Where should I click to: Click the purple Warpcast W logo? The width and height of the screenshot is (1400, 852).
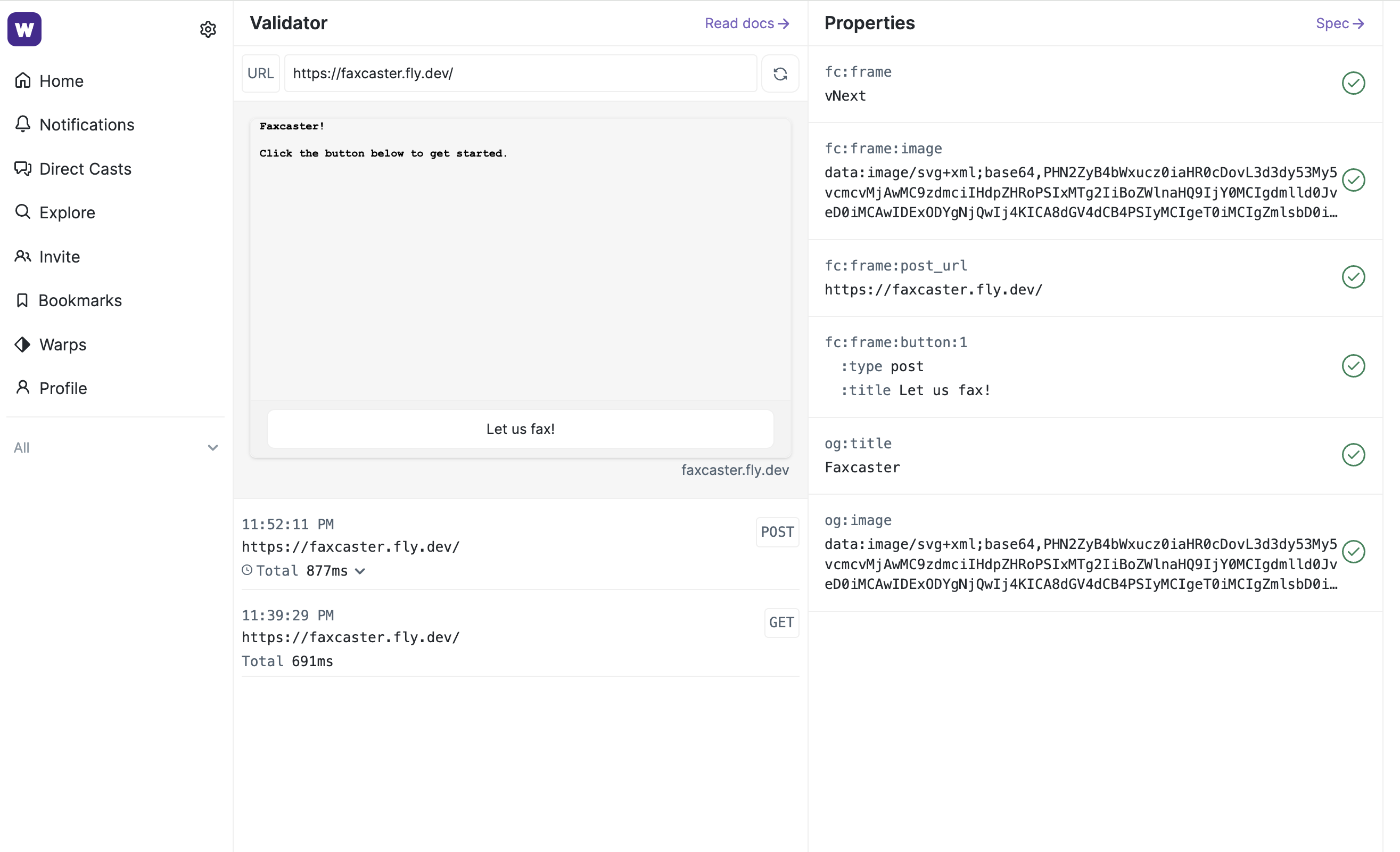point(24,29)
